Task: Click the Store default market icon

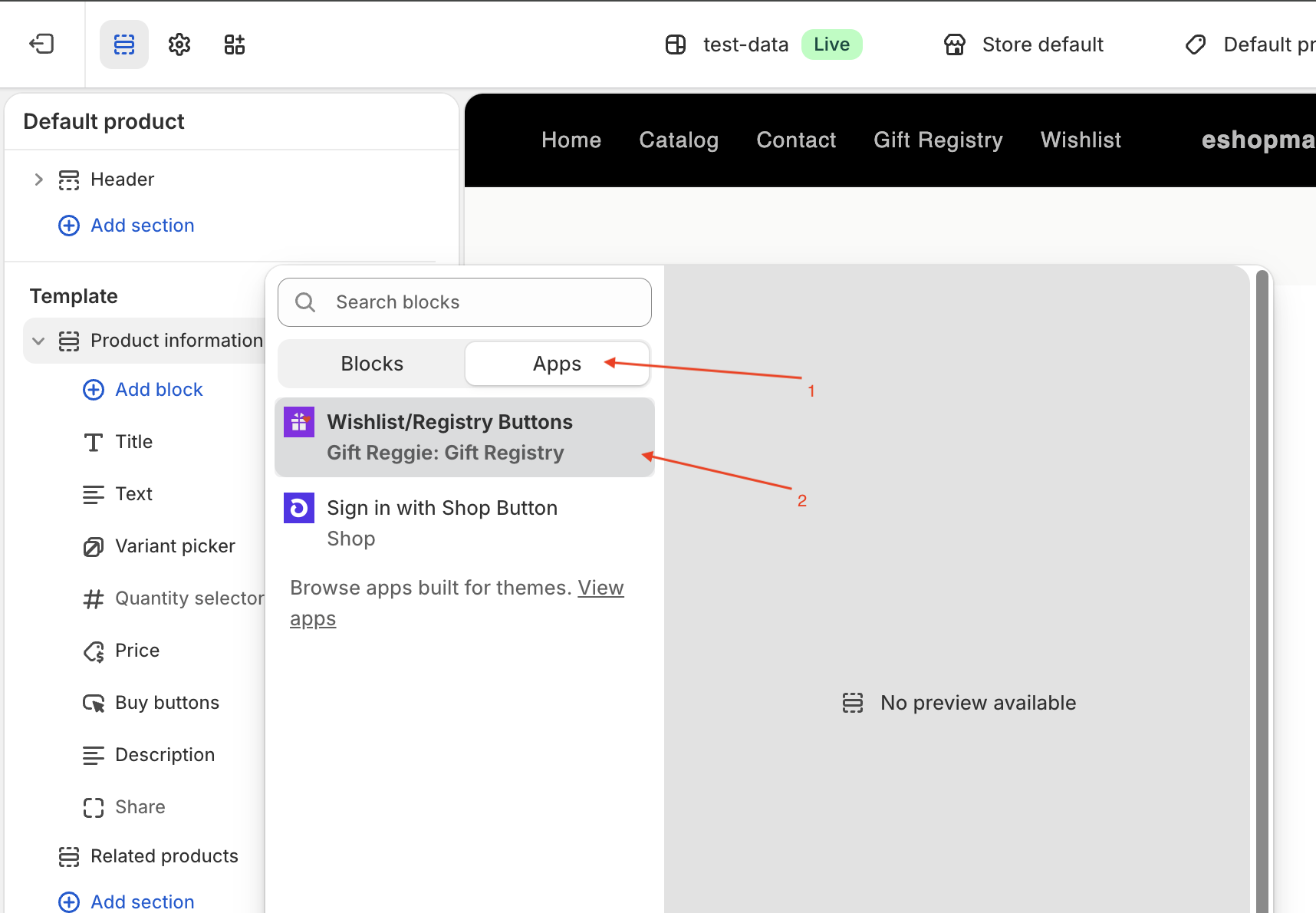Action: (955, 44)
